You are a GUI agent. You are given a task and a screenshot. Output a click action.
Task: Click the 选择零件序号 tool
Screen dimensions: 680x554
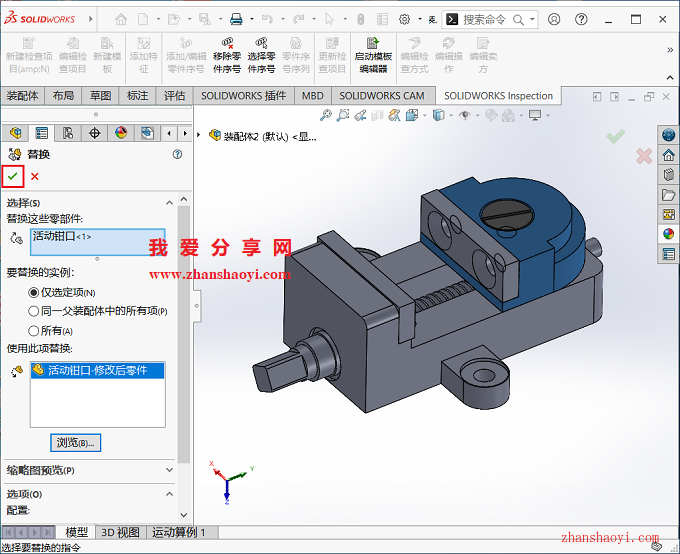pyautogui.click(x=262, y=56)
